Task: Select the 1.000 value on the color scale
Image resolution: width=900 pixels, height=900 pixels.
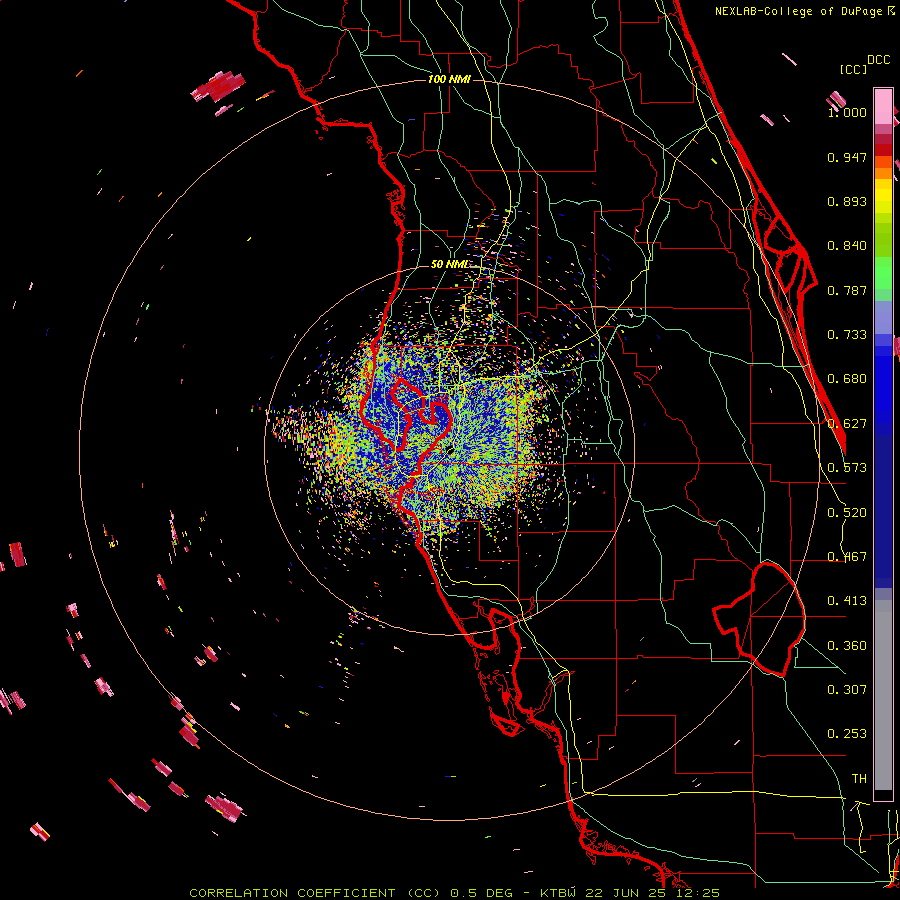Action: (x=847, y=112)
